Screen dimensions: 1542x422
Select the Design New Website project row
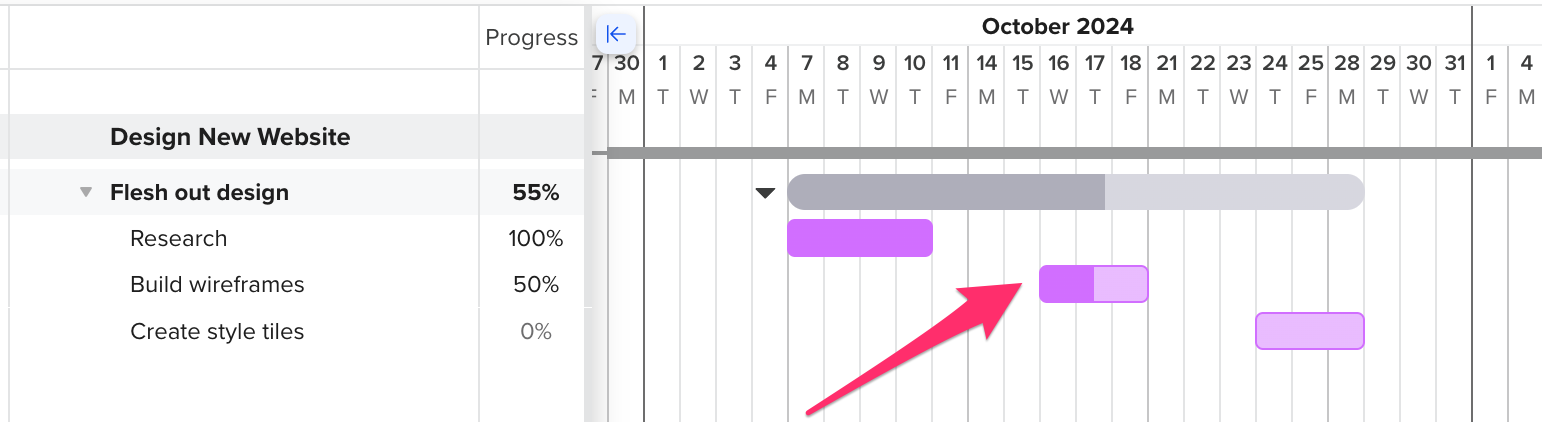292,137
